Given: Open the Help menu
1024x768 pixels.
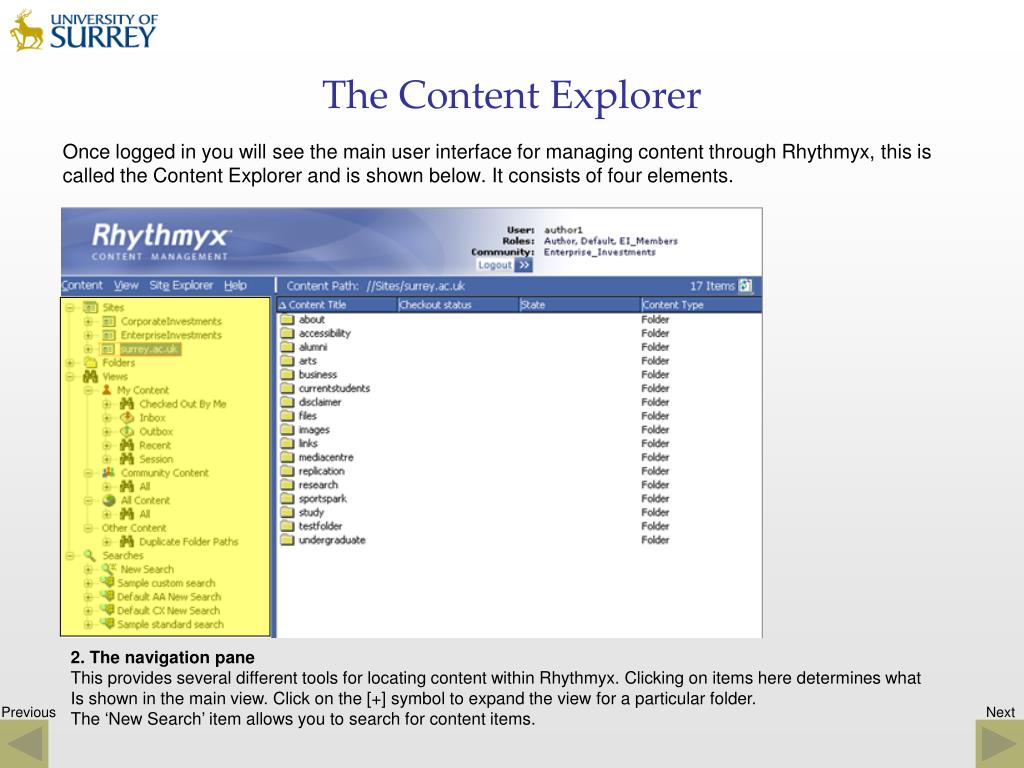Looking at the screenshot, I should 235,285.
